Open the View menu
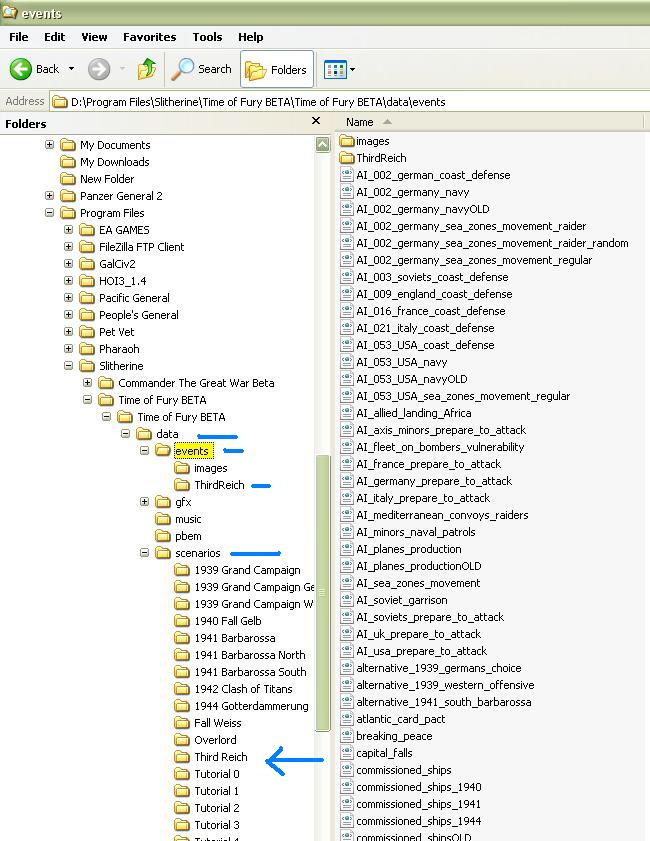The height and width of the screenshot is (841, 650). [x=94, y=37]
